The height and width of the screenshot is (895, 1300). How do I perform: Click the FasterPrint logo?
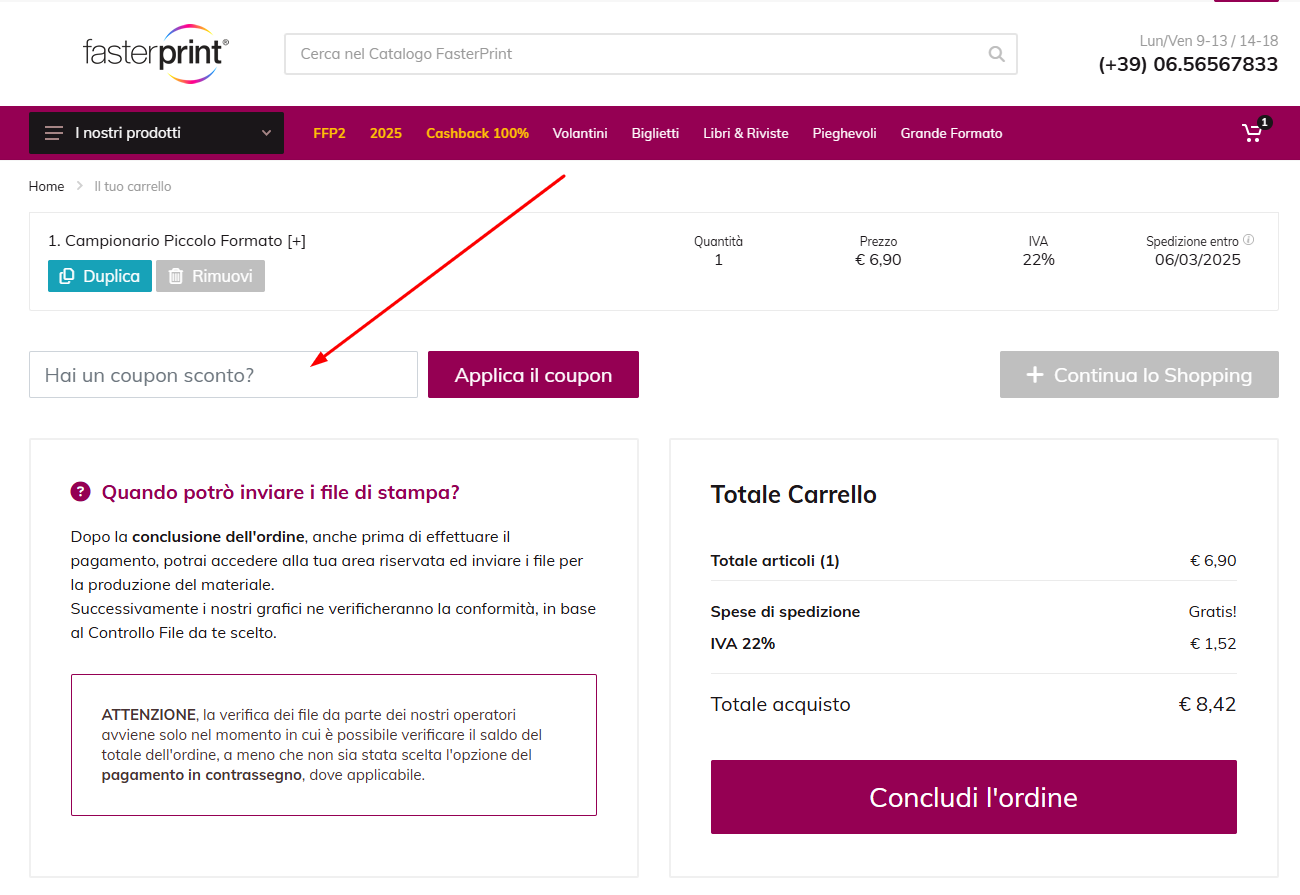point(155,53)
